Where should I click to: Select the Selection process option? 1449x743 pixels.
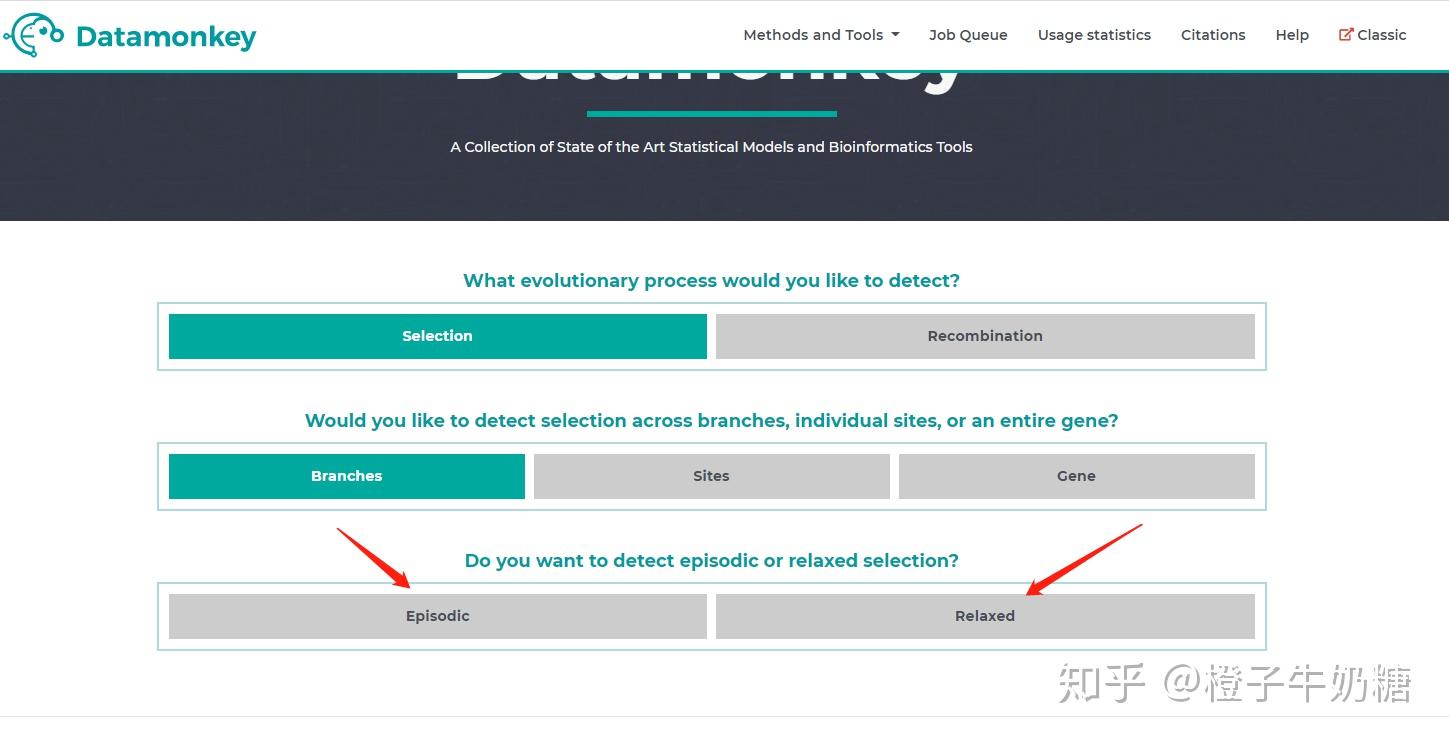(x=437, y=336)
